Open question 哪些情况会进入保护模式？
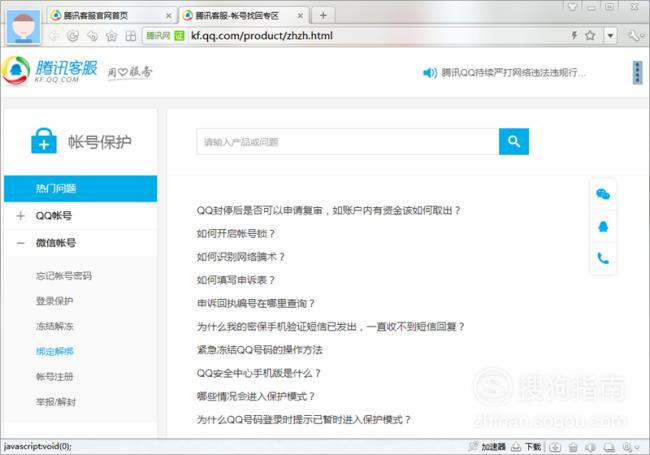This screenshot has height=455, width=650. (256, 396)
